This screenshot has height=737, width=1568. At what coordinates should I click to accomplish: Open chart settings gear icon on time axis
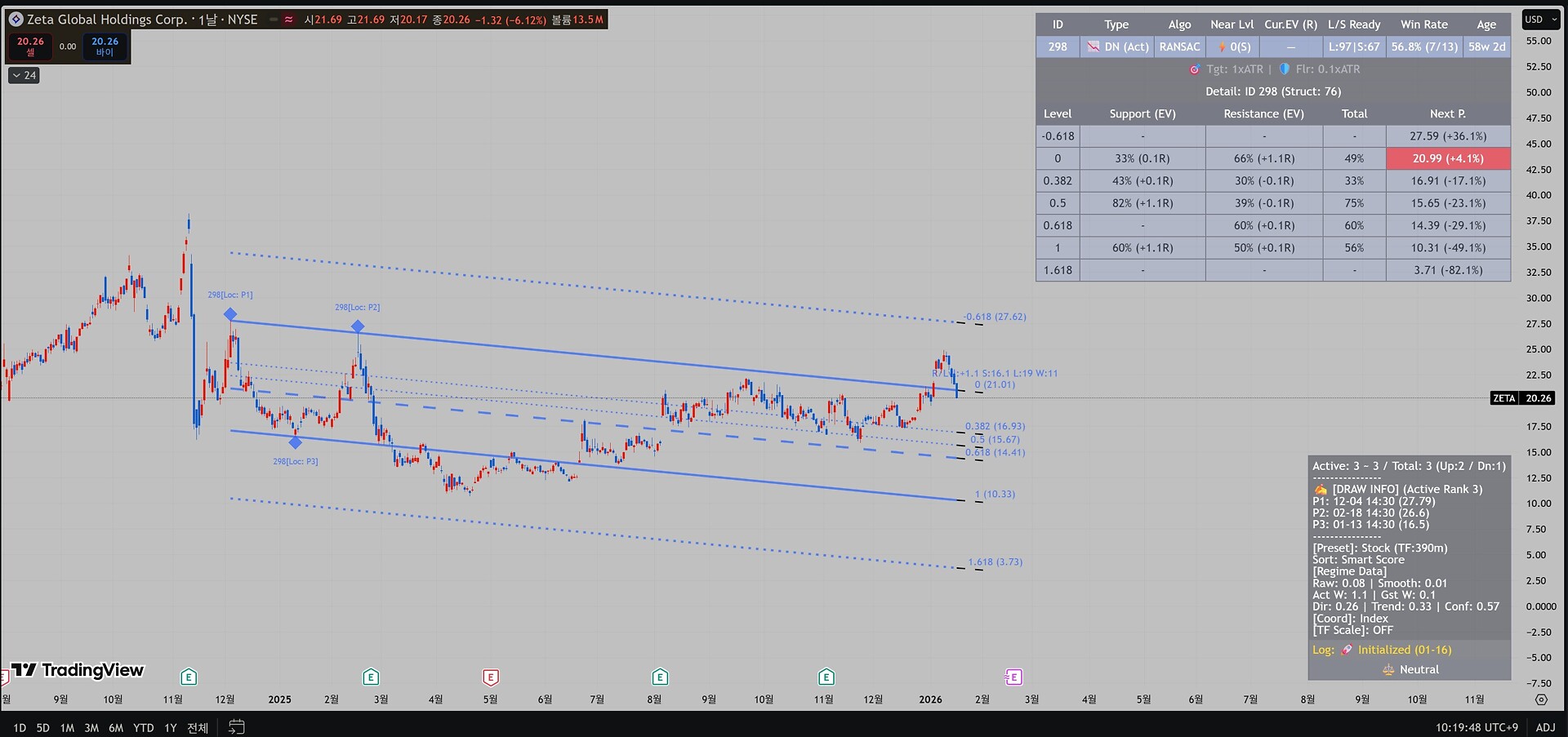[1540, 699]
